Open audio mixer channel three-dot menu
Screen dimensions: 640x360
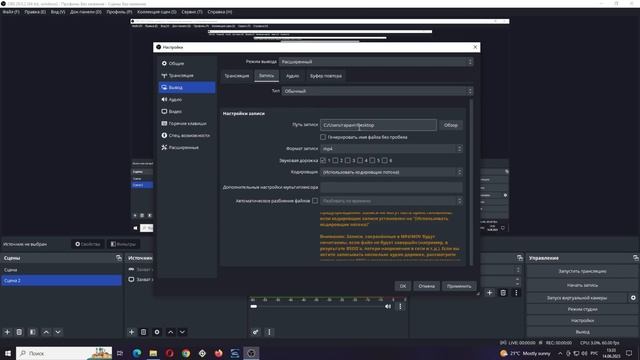tap(400, 307)
